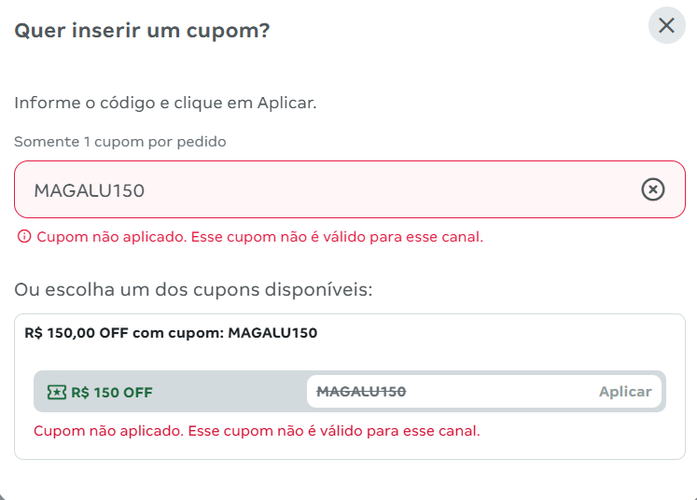The image size is (697, 500).
Task: Click the text Informe o código instruction
Action: coord(165,103)
